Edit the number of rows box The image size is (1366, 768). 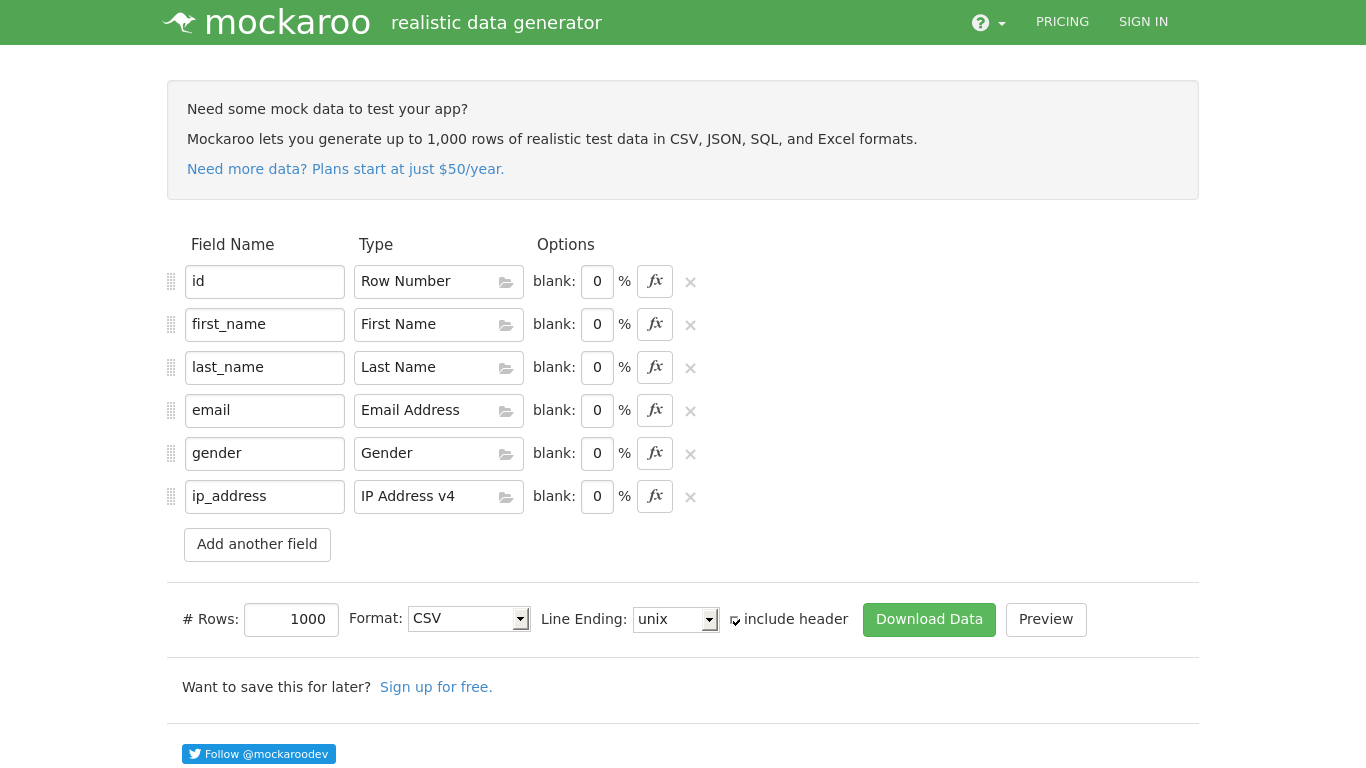(291, 620)
